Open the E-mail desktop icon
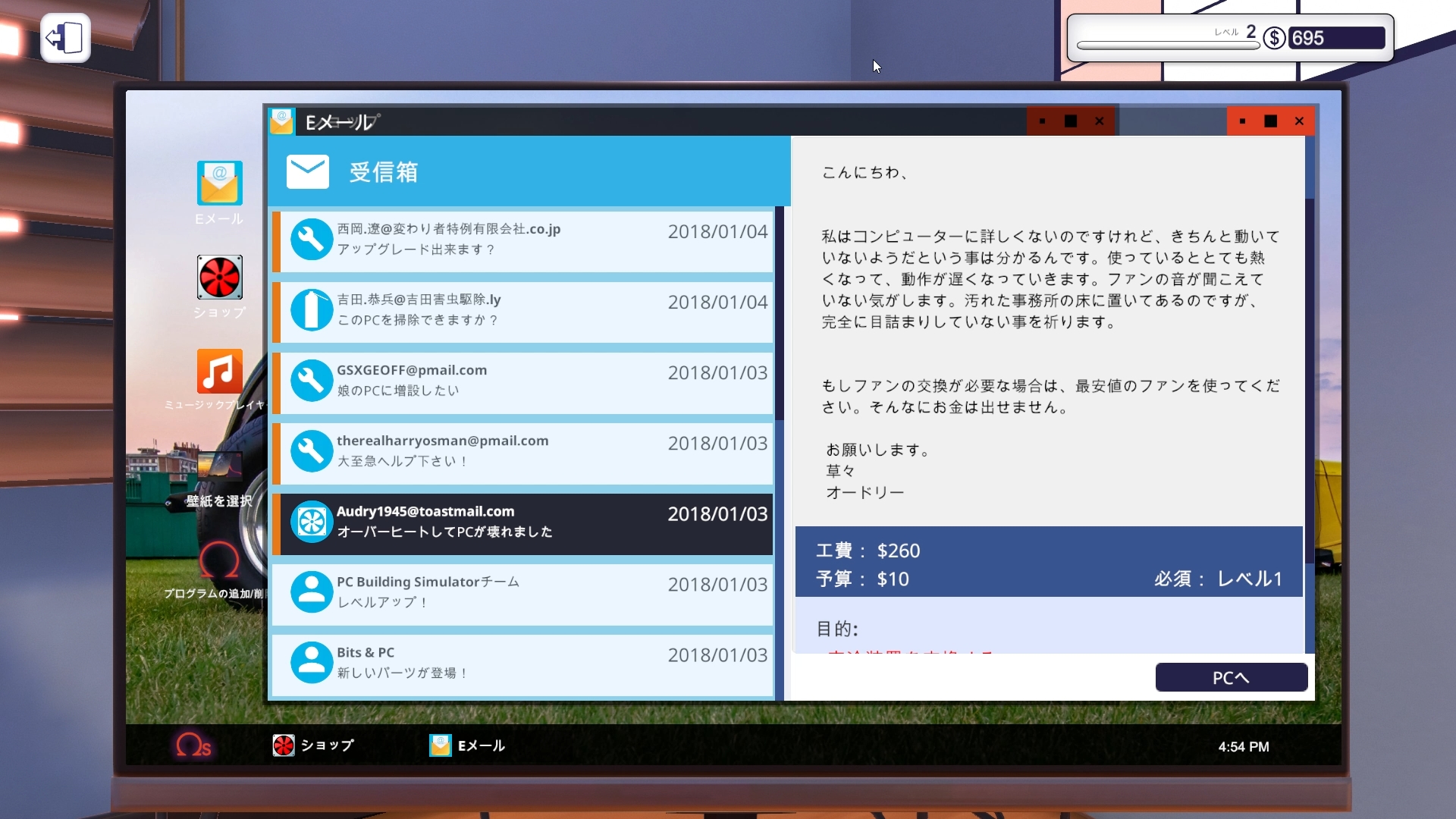Image resolution: width=1456 pixels, height=819 pixels. click(219, 184)
